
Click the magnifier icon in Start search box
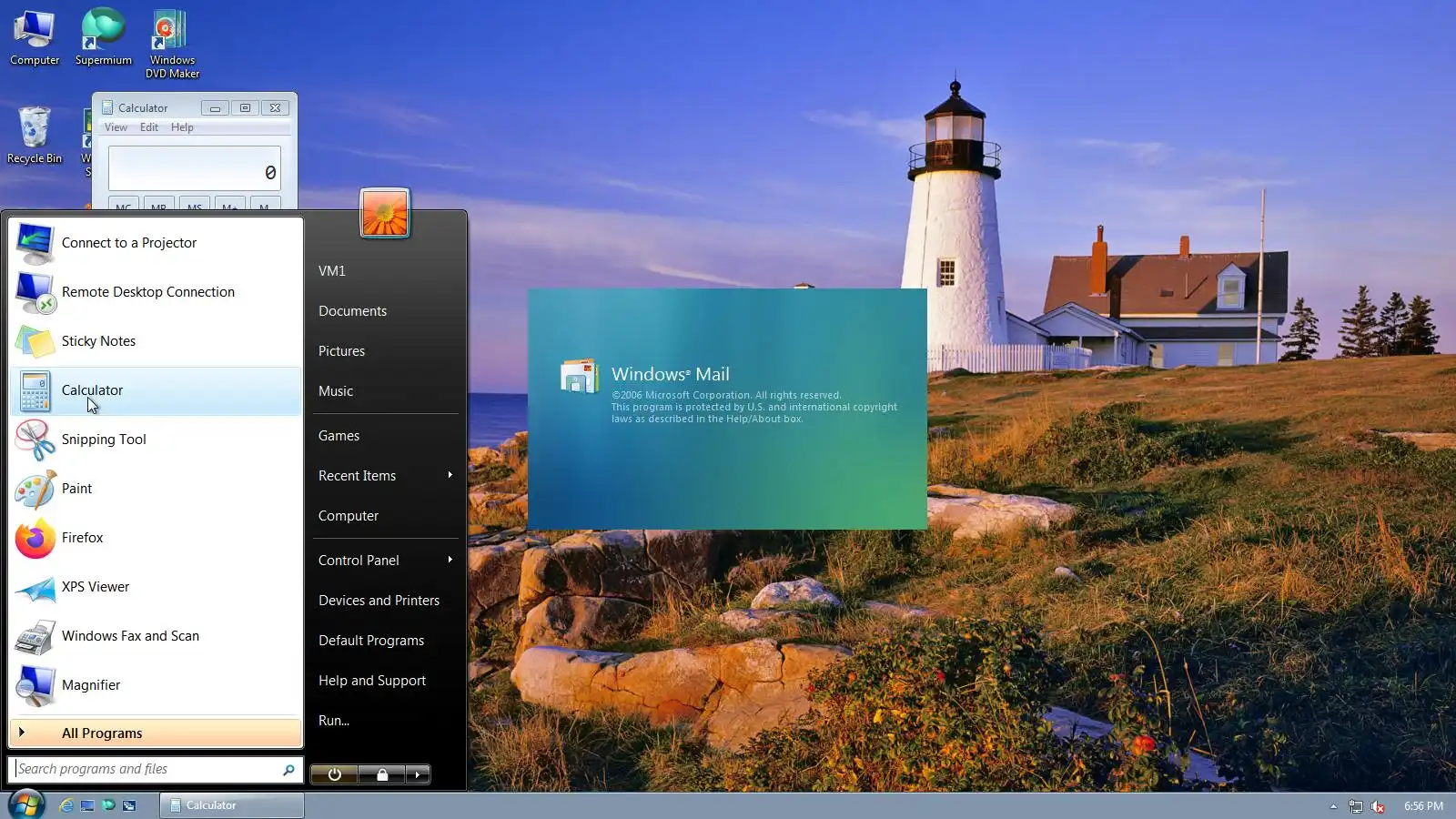pos(288,770)
